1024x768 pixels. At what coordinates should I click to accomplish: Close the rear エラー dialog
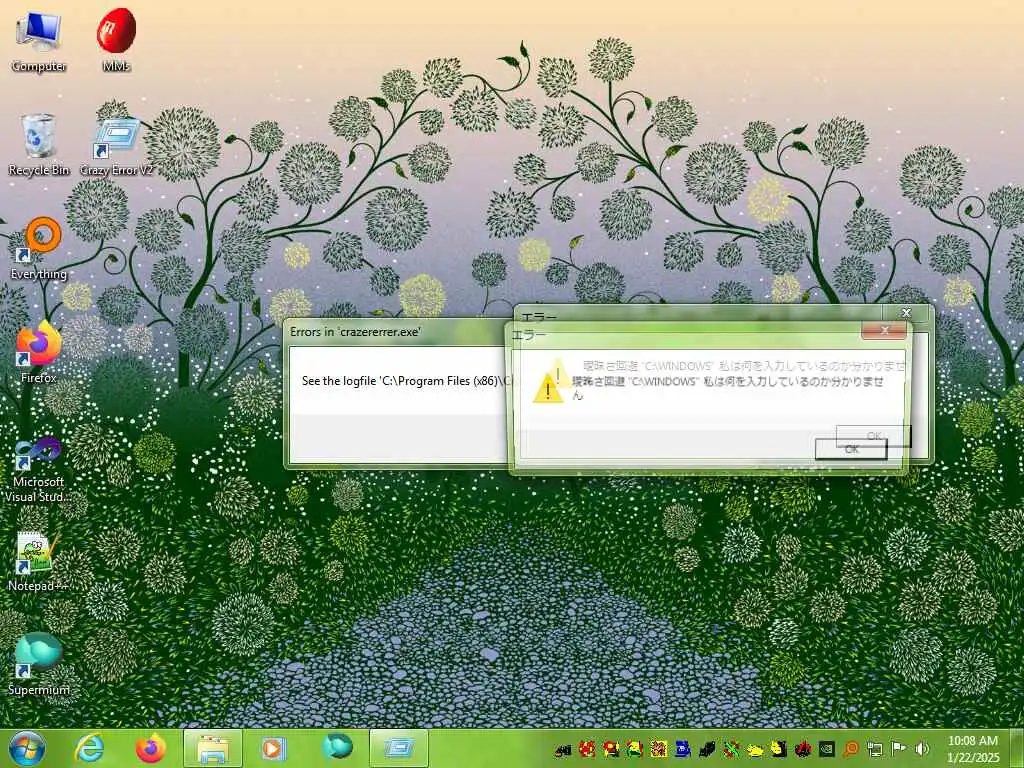906,313
